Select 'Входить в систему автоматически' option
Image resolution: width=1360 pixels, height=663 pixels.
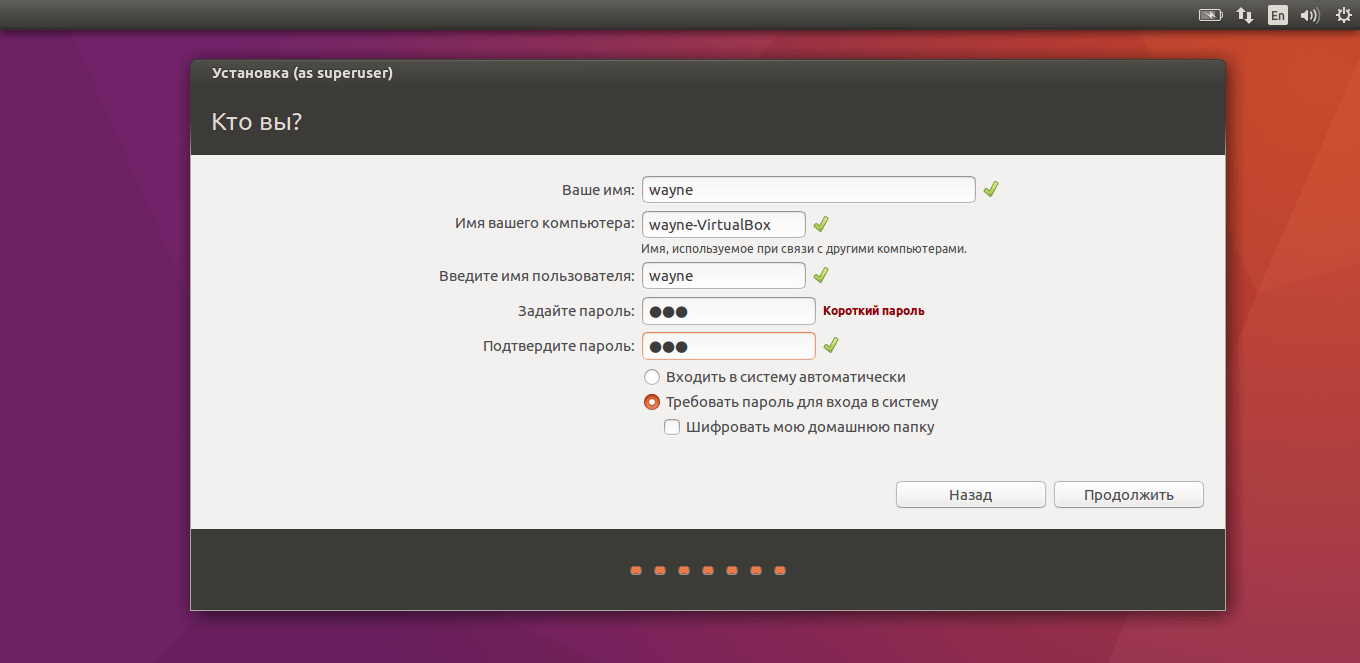(652, 377)
